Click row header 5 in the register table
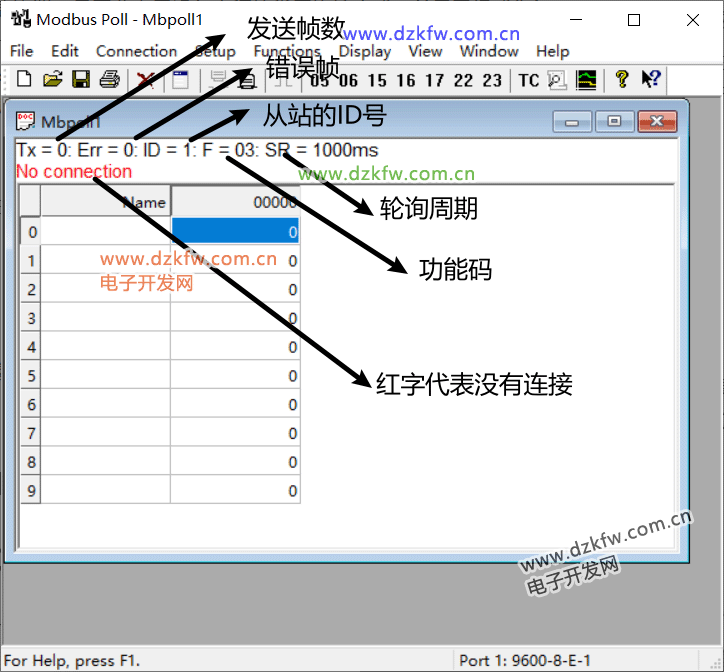This screenshot has height=672, width=724. tap(30, 376)
